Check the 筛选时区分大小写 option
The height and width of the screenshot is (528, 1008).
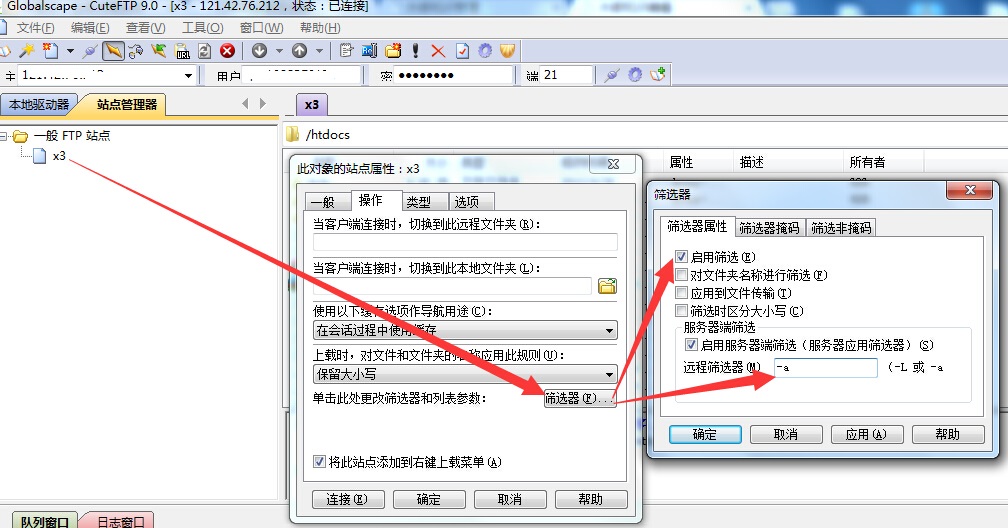coord(681,311)
